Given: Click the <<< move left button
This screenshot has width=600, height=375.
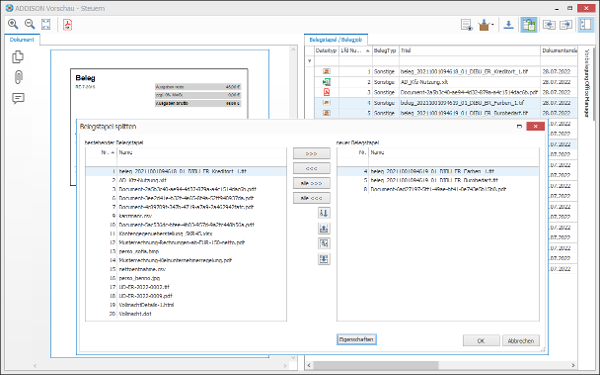Looking at the screenshot, I should pos(311,168).
